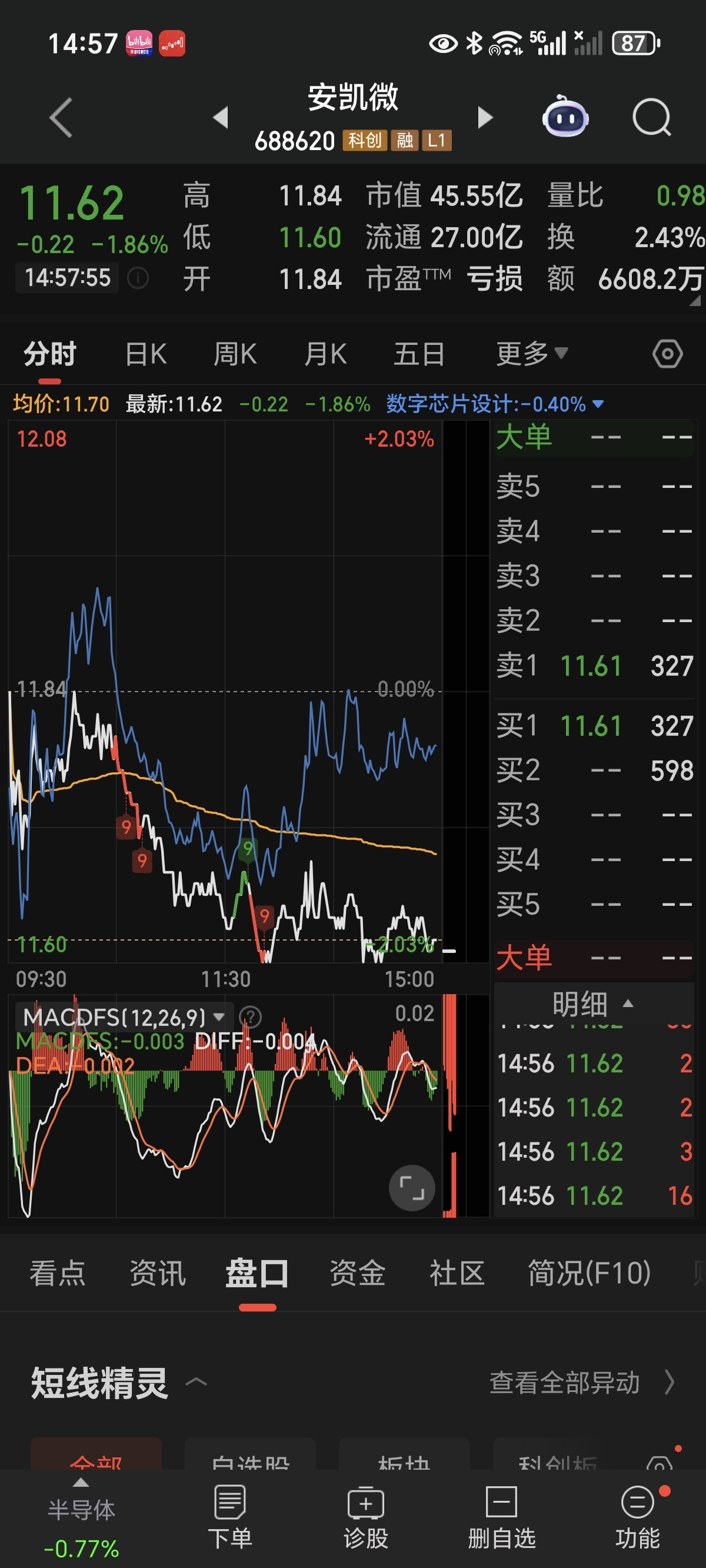Tap the L1 level badge
This screenshot has width=706, height=1568.
pyautogui.click(x=437, y=141)
